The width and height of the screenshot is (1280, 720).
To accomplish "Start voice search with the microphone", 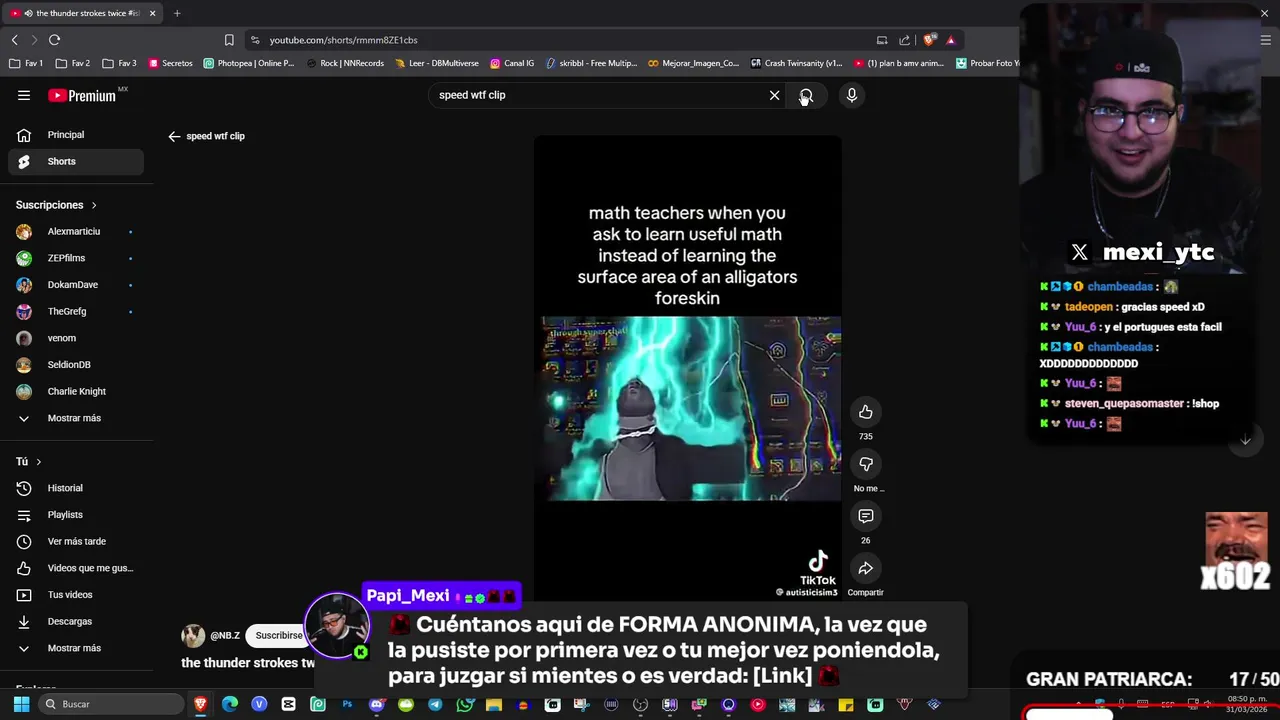I will click(852, 95).
